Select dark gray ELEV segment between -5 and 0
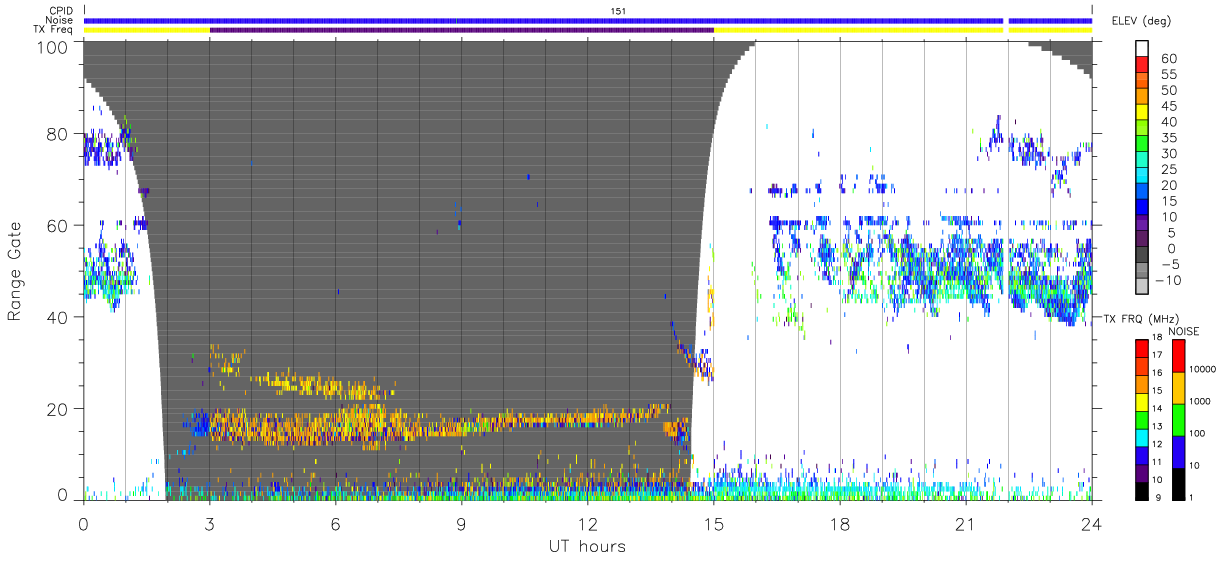 pos(1142,256)
